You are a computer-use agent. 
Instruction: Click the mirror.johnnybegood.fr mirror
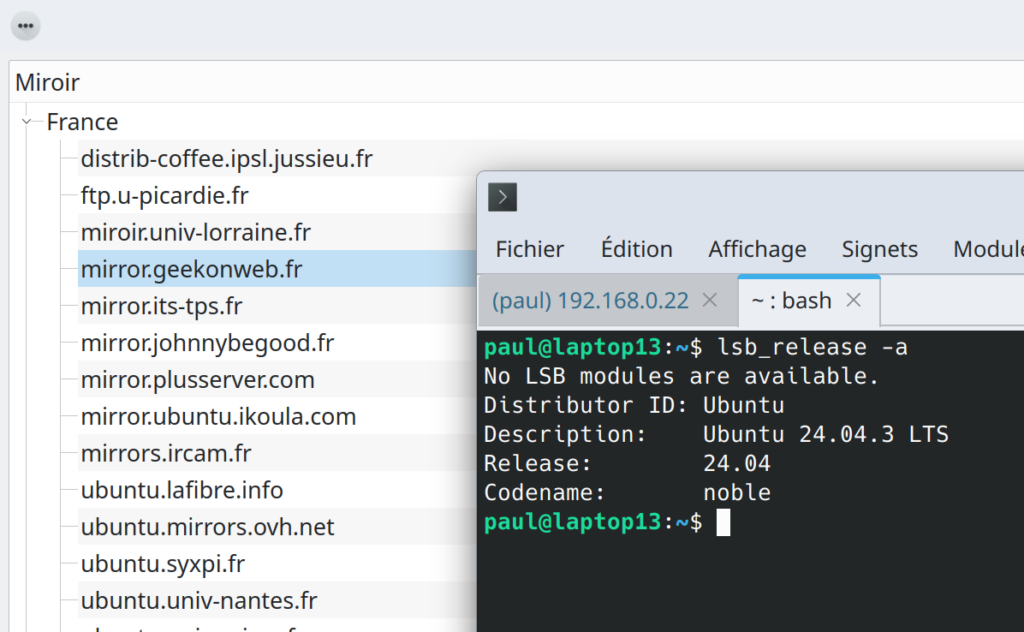(x=207, y=343)
